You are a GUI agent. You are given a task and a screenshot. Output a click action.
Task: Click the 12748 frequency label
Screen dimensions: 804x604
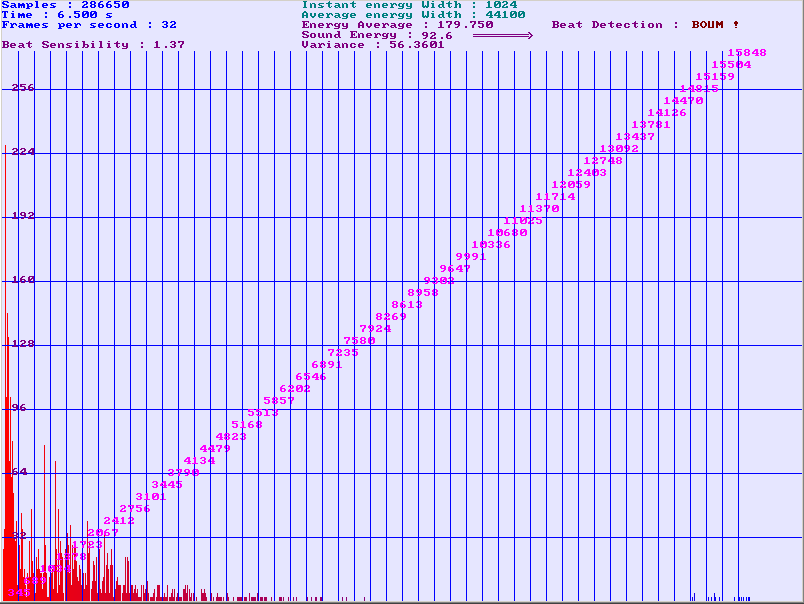[x=603, y=161]
